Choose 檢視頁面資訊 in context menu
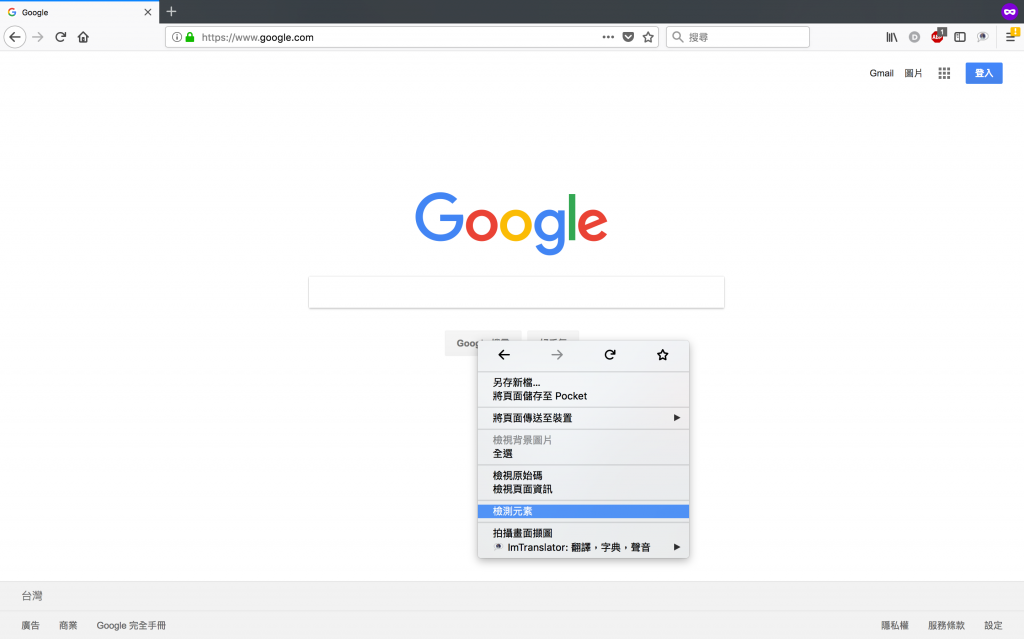This screenshot has width=1024, height=639. [583, 489]
